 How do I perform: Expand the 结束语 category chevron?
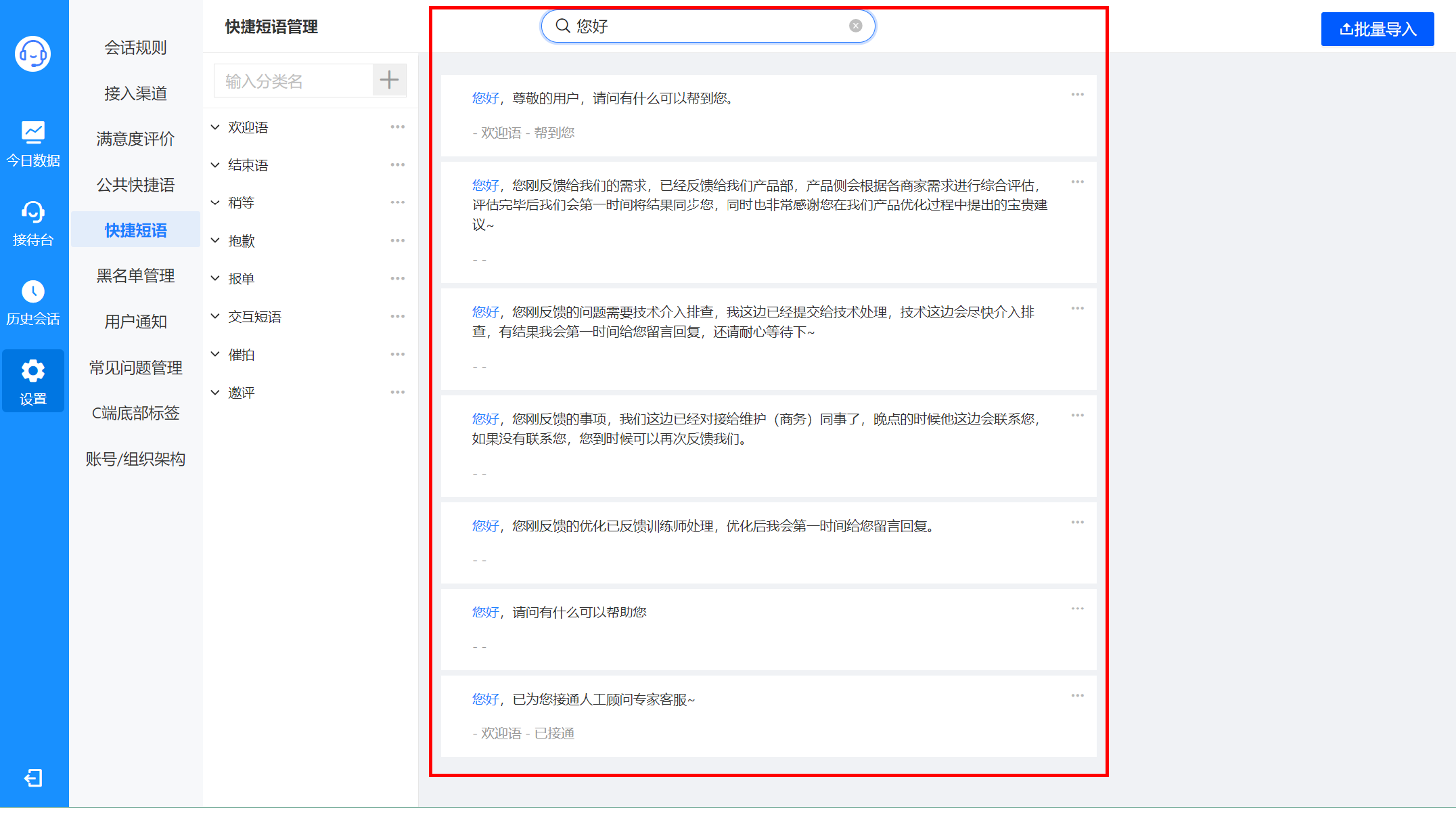pyautogui.click(x=215, y=164)
